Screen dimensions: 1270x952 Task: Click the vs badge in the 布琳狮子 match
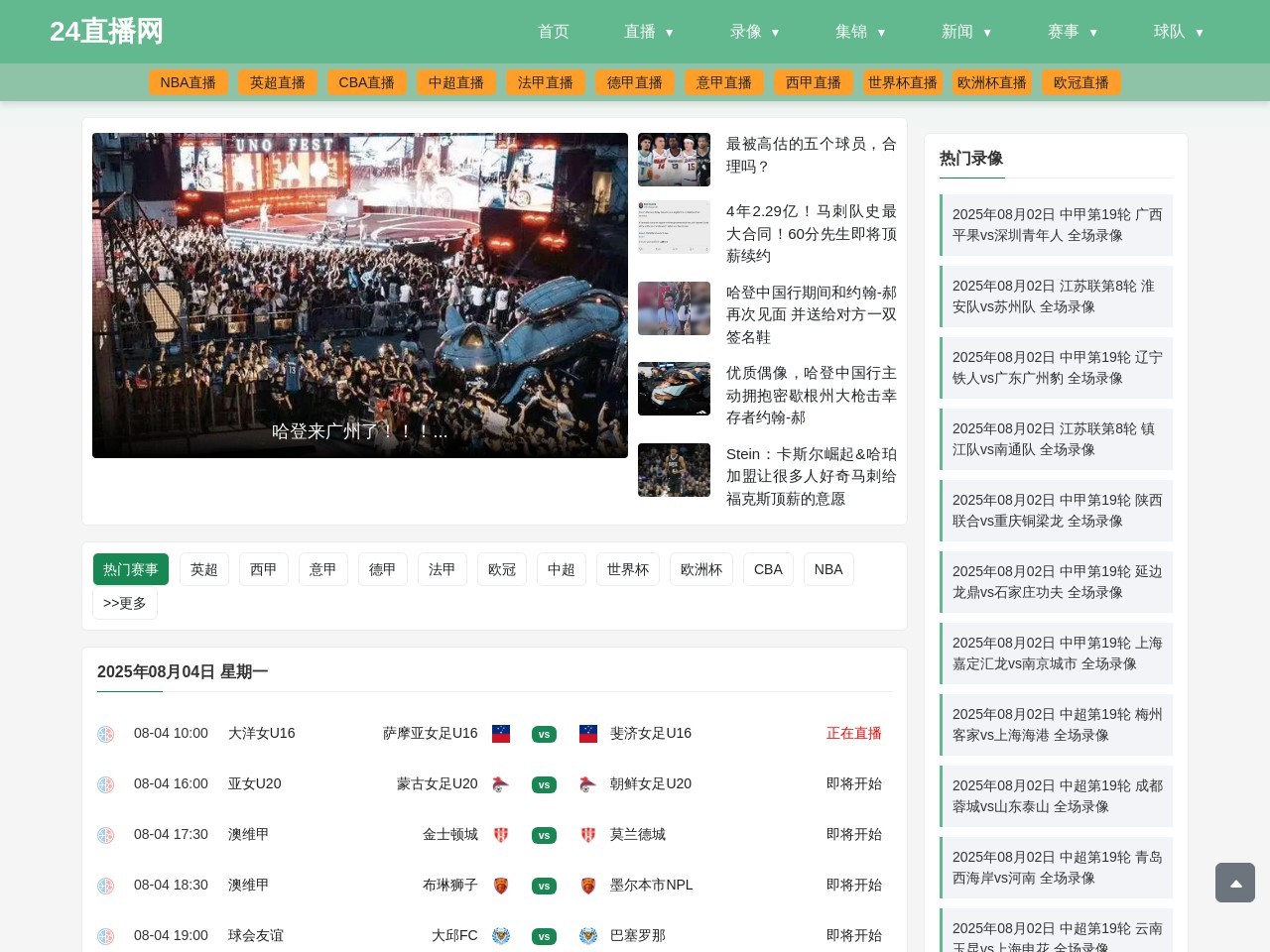pyautogui.click(x=544, y=886)
